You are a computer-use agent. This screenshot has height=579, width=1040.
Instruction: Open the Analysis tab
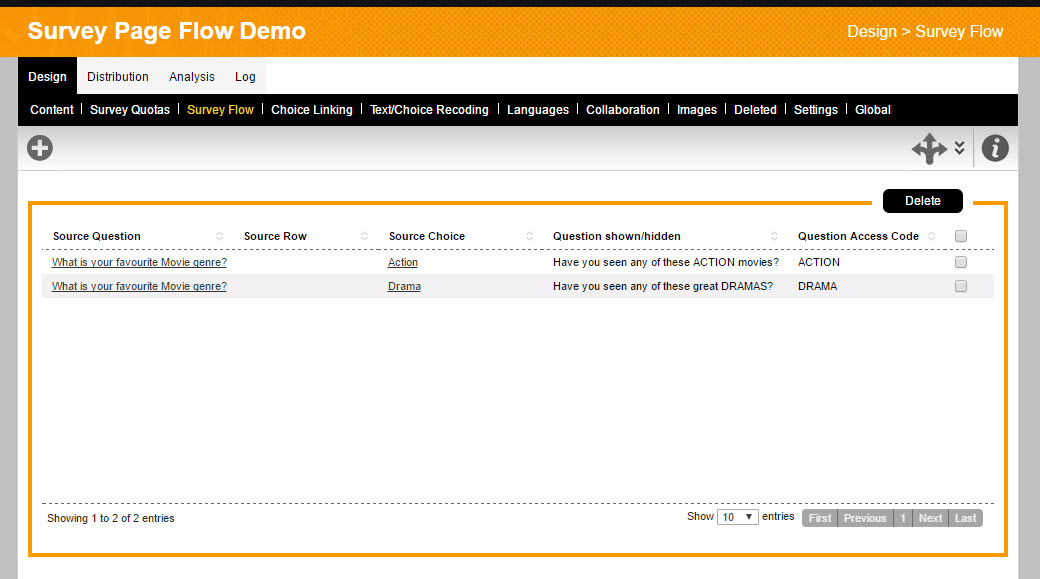point(191,77)
